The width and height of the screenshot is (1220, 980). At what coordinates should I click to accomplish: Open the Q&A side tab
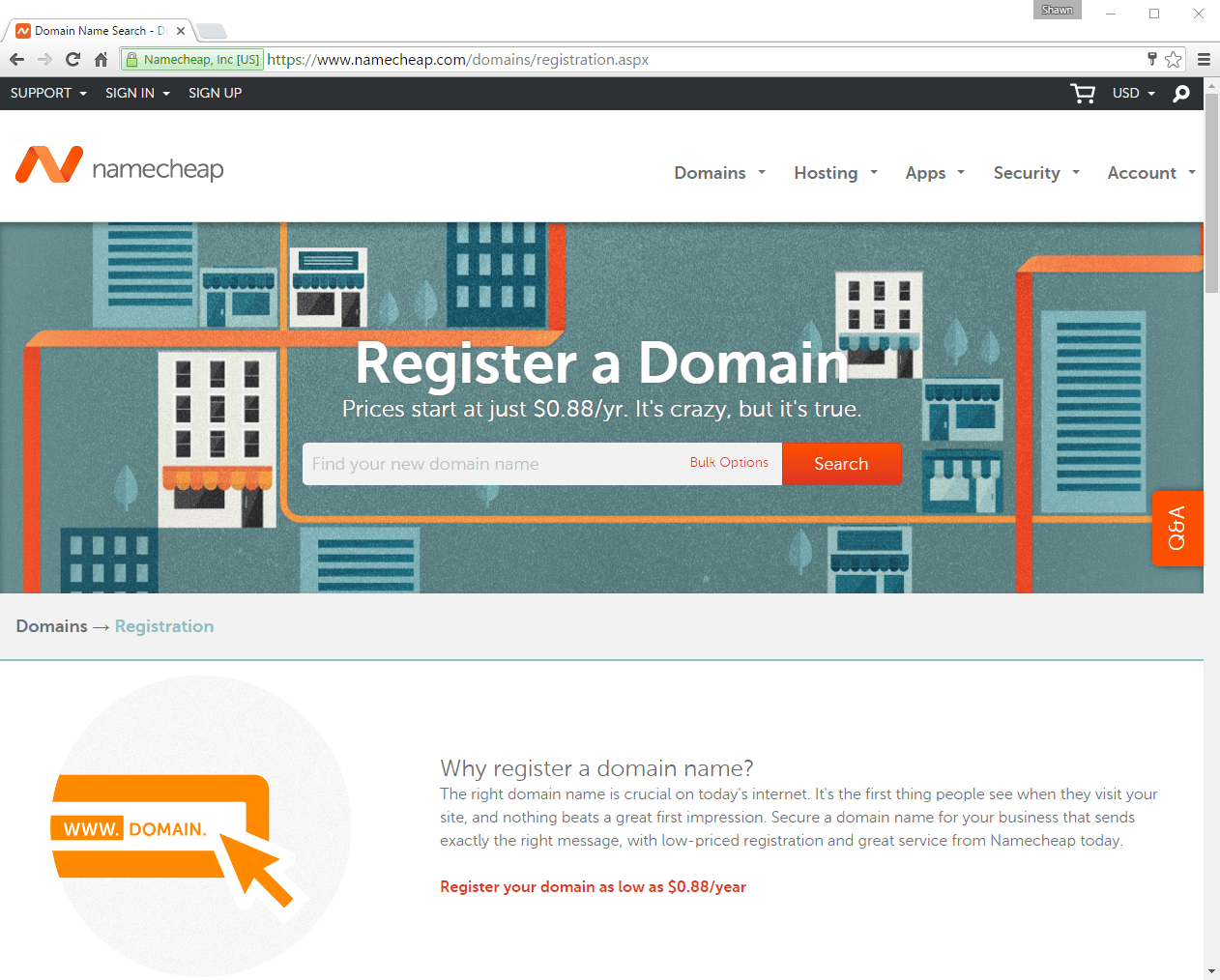[1176, 528]
